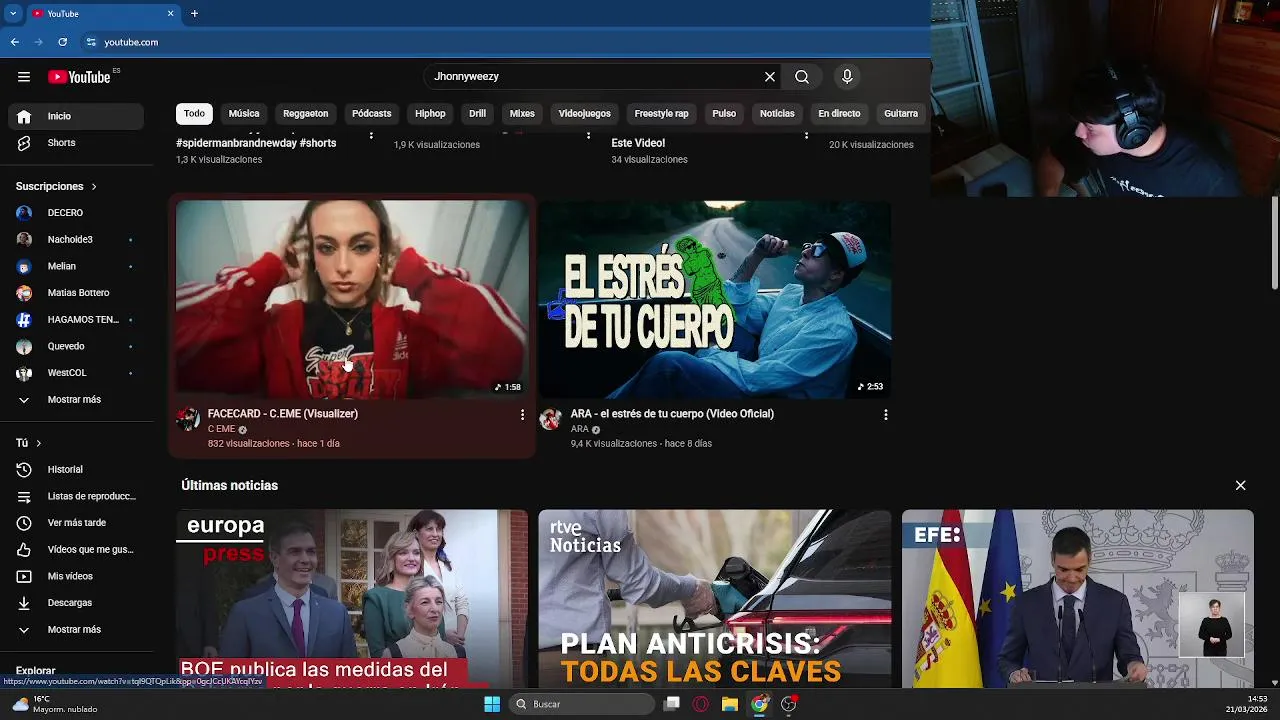Viewport: 1280px width, 720px height.
Task: Open the Tú section chevron
Action: coord(39,443)
